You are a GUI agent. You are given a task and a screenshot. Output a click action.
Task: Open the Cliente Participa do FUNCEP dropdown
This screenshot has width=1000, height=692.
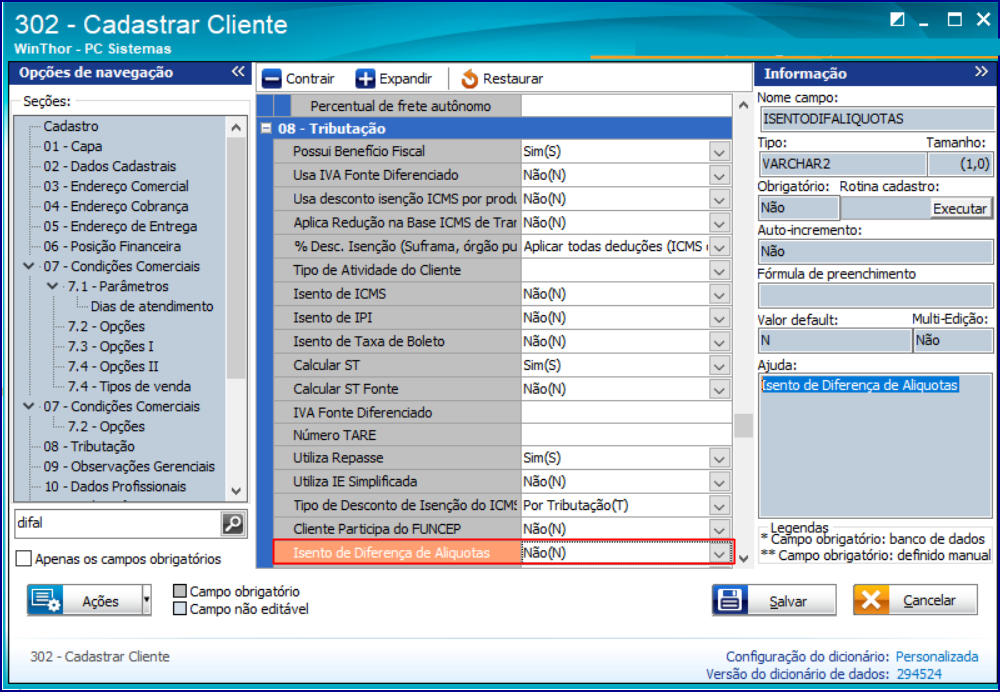point(719,529)
